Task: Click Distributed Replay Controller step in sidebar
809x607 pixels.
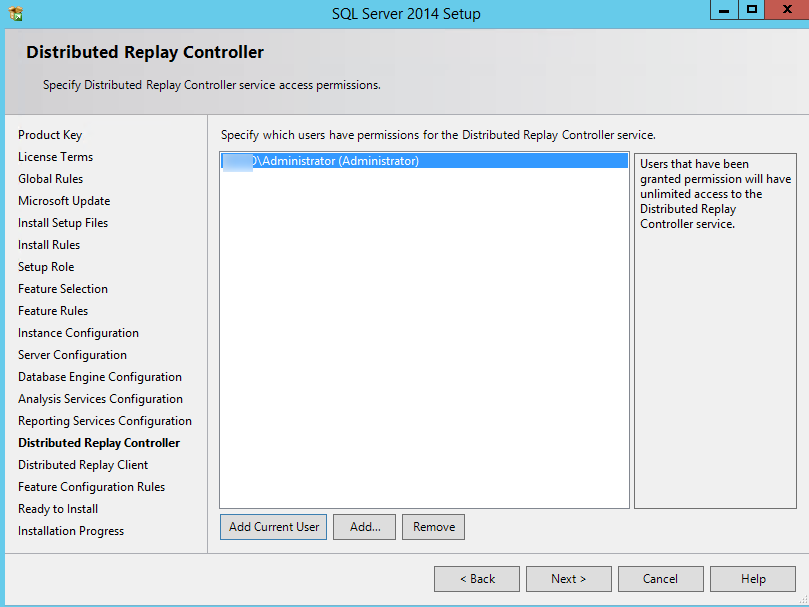Action: pos(99,443)
